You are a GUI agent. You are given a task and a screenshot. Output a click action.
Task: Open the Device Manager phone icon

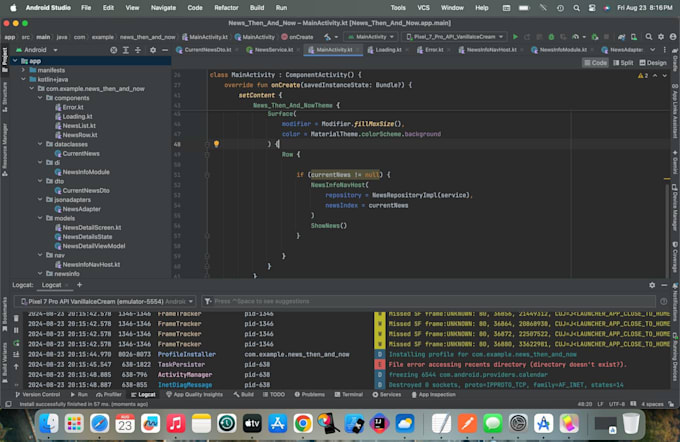(x=634, y=37)
